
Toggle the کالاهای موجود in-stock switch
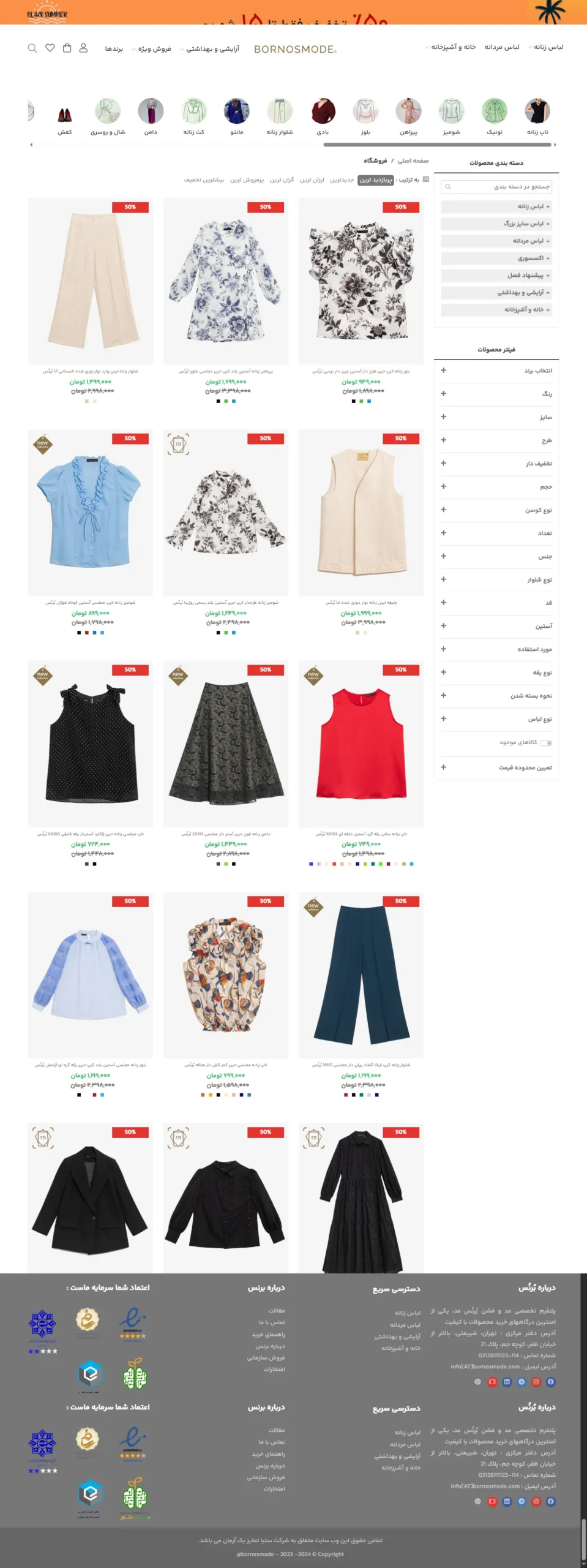(547, 743)
